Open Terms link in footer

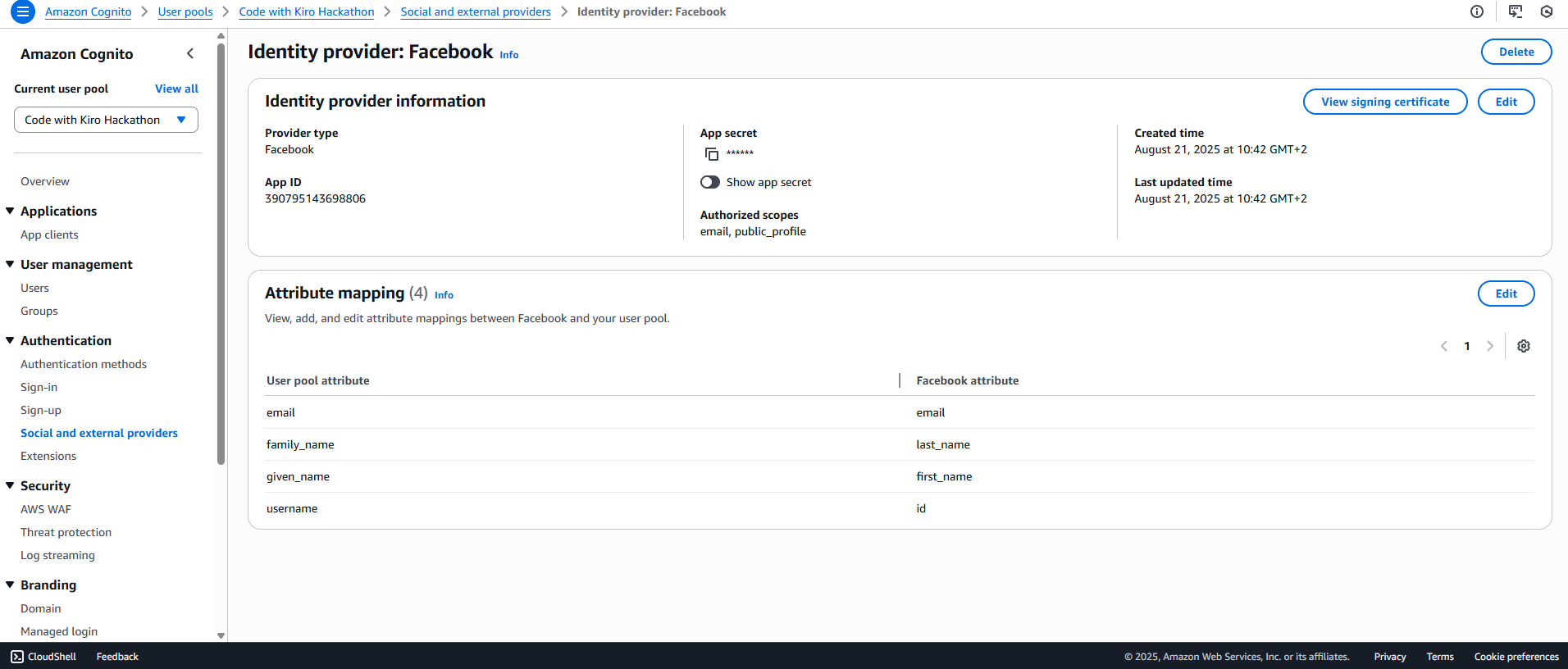[x=1440, y=657]
